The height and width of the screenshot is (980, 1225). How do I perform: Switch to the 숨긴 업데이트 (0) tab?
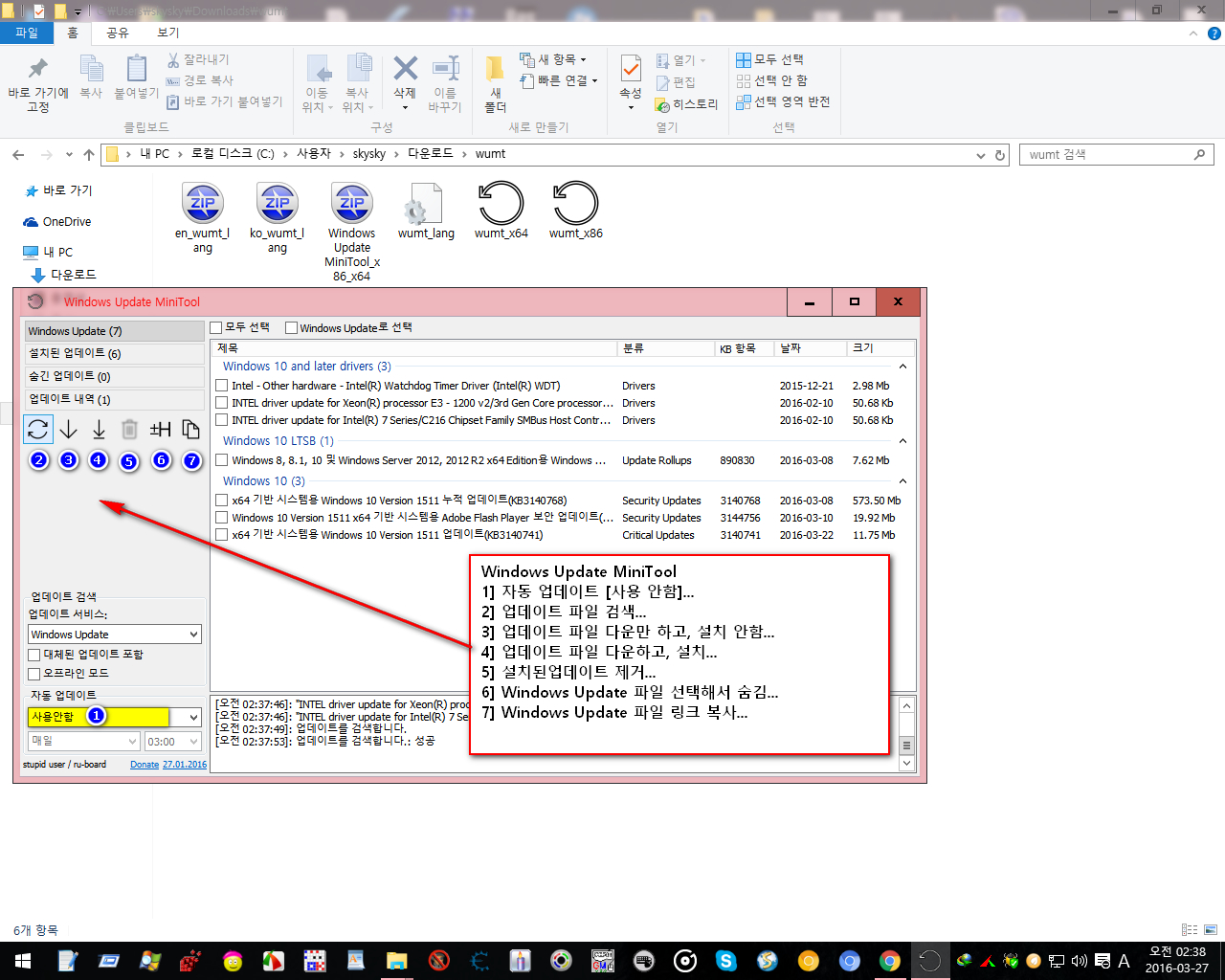coord(114,377)
